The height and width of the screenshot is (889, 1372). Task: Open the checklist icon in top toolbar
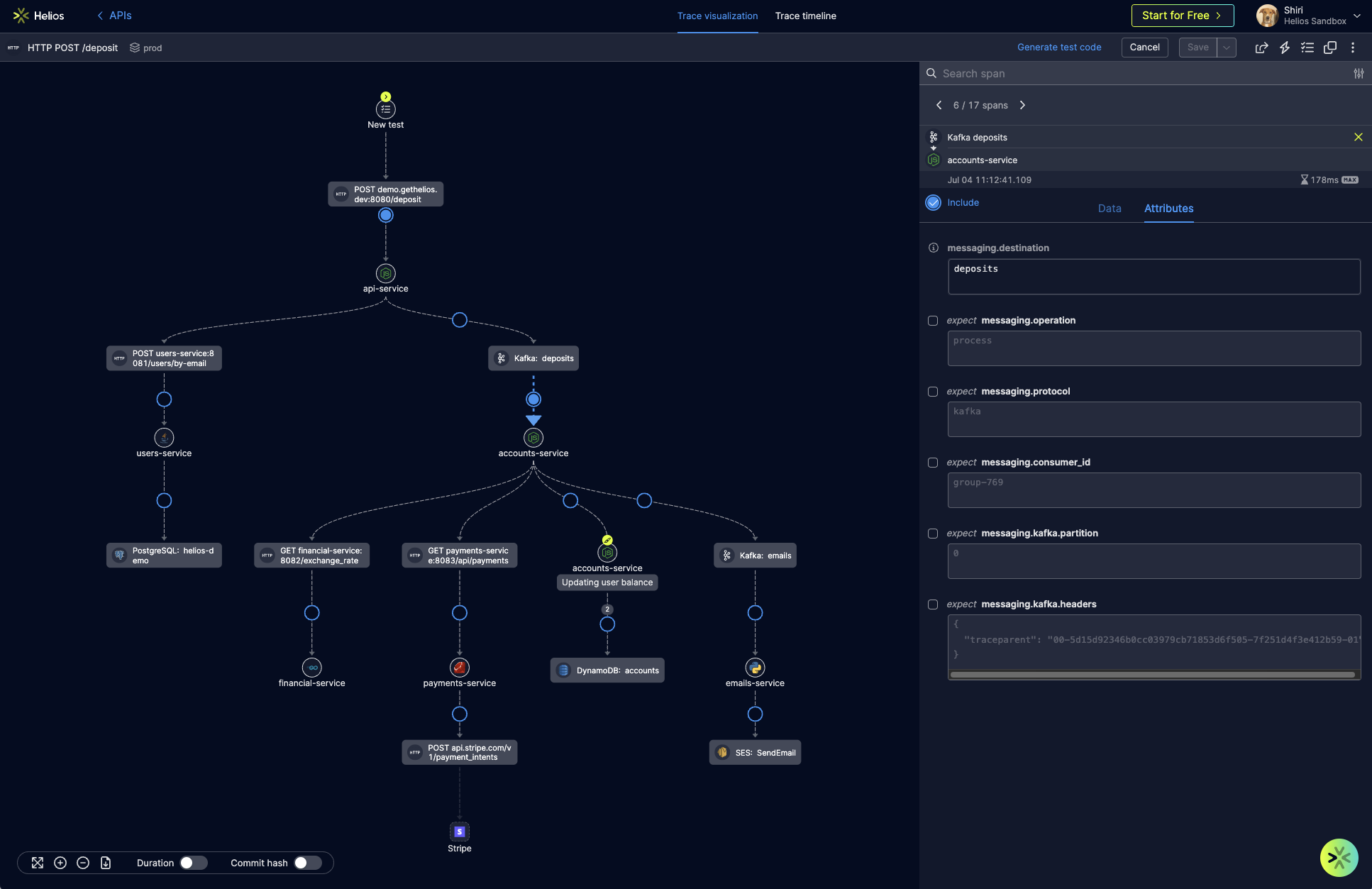[x=1307, y=48]
